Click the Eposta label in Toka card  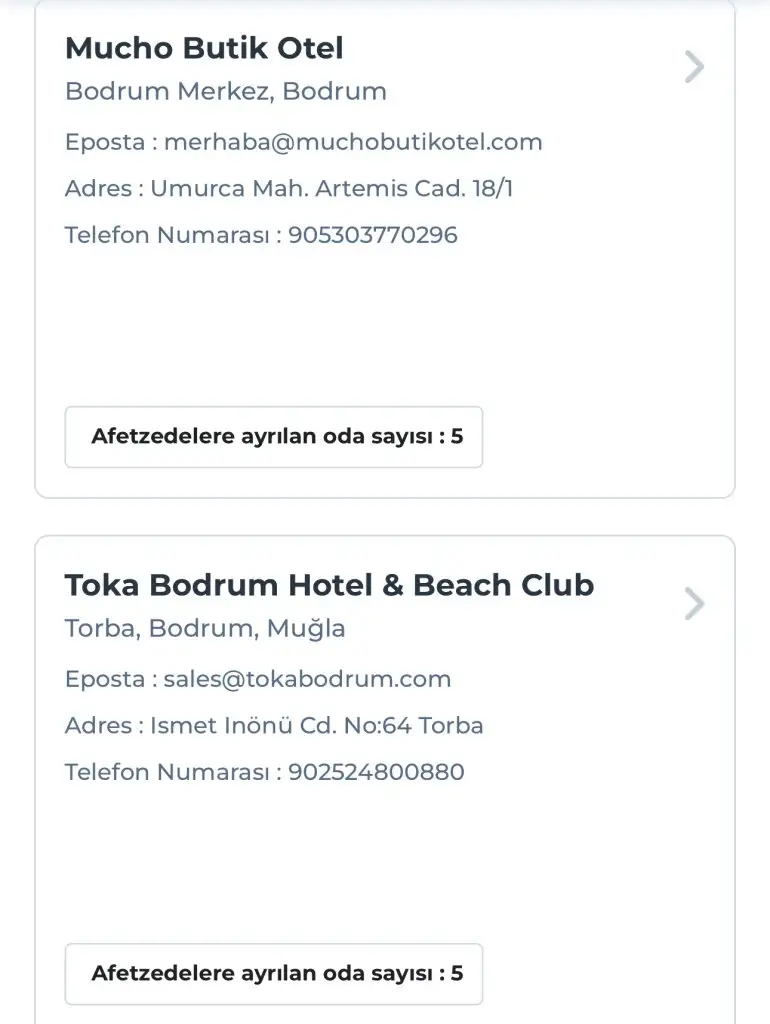pyautogui.click(x=105, y=680)
